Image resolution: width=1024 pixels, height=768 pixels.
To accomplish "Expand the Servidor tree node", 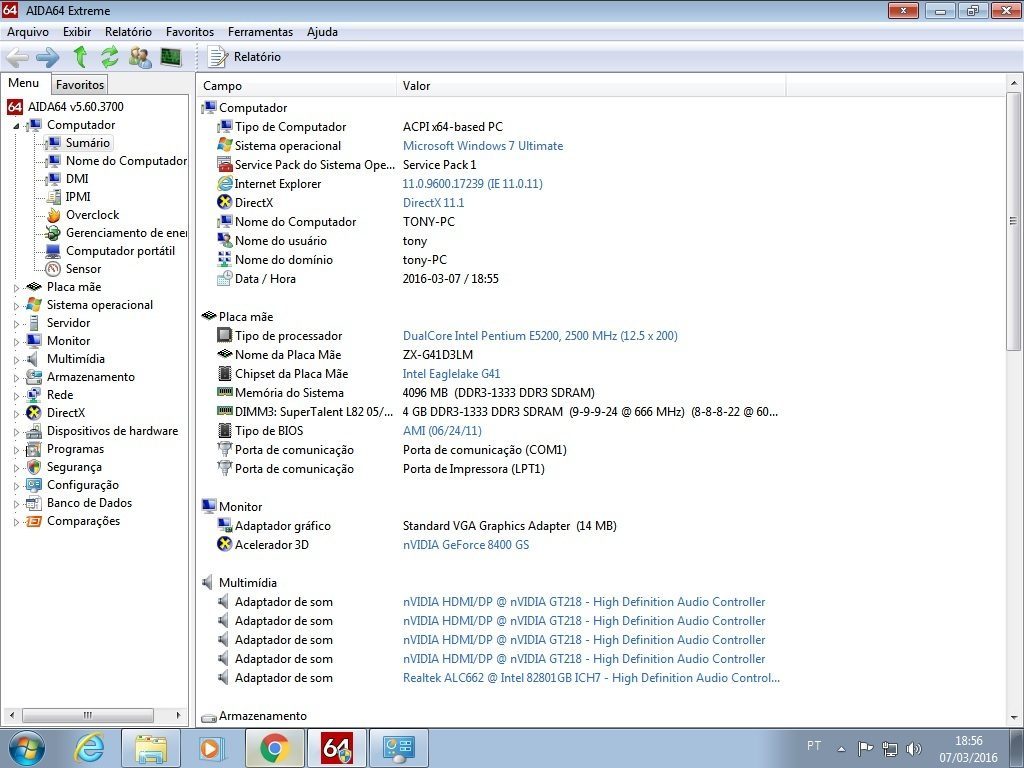I will [x=16, y=323].
